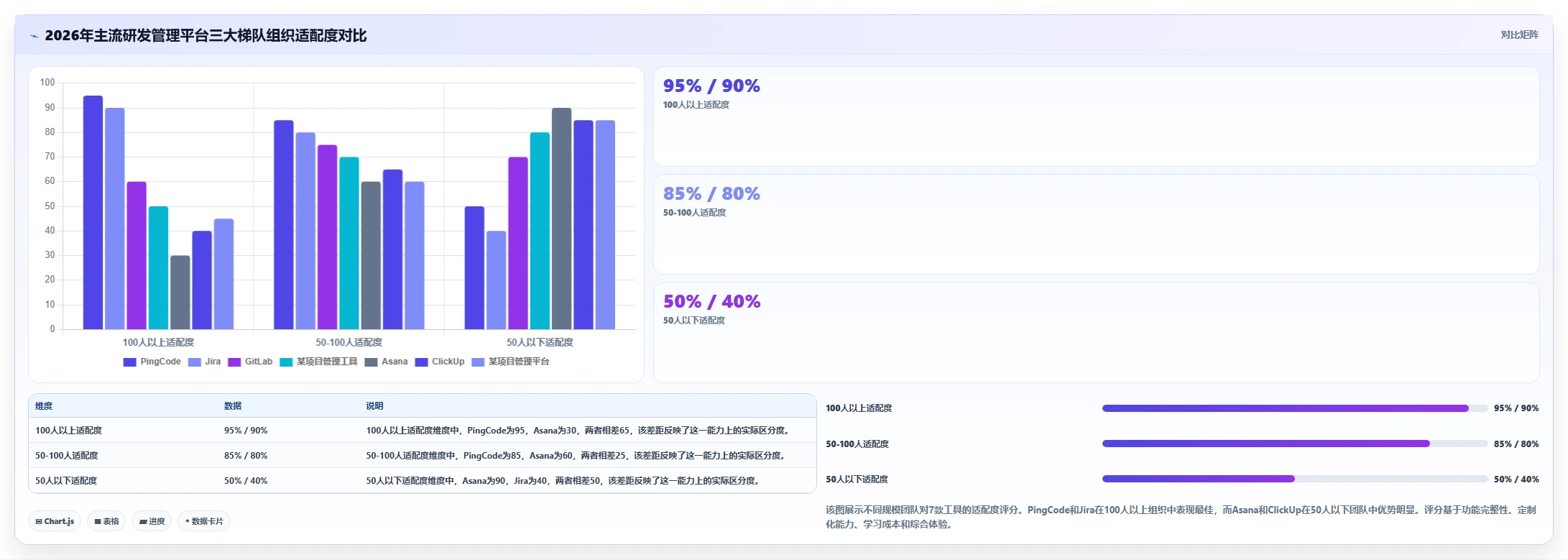Click the 50人以下适配度 progress bar

[x=1295, y=479]
